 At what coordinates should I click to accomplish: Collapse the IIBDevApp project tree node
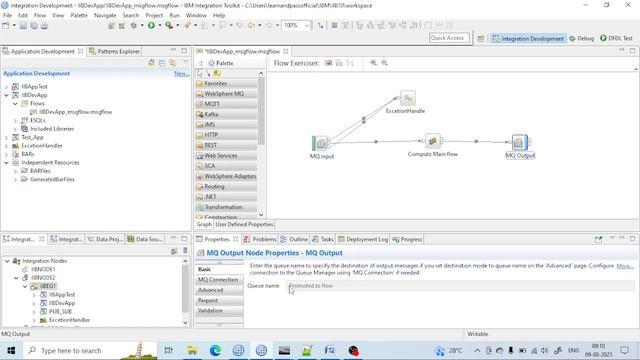pos(6,95)
